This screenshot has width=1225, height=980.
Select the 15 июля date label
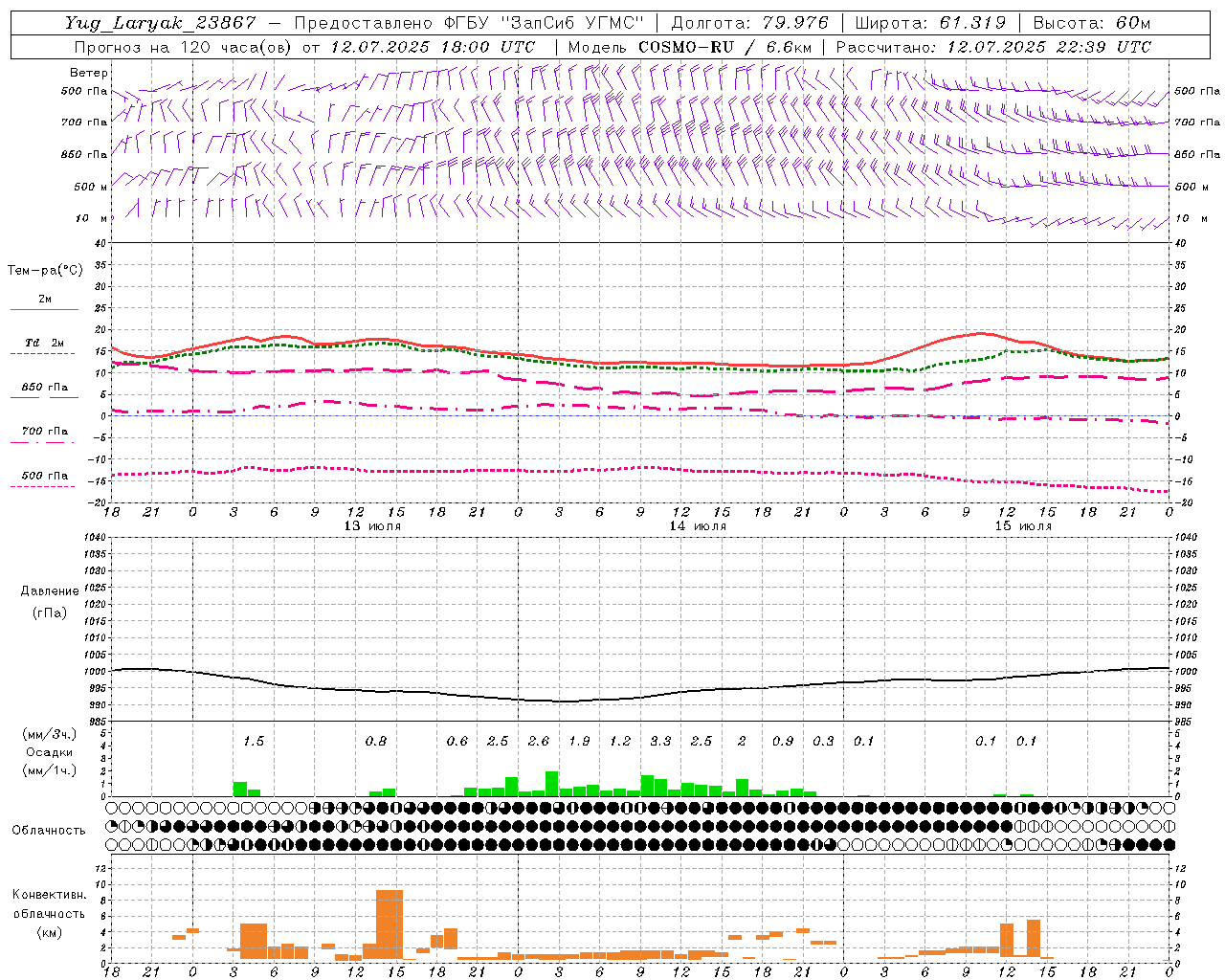click(1023, 526)
